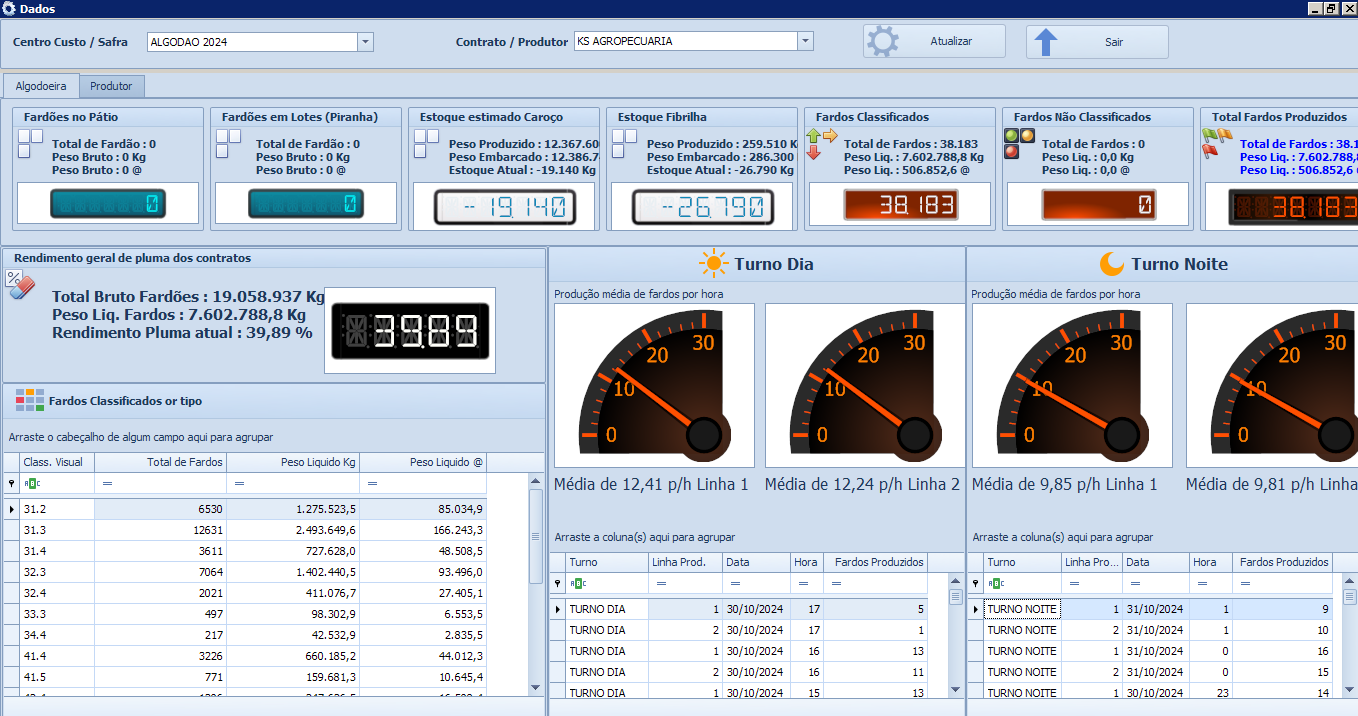Click the arrows icon in Fardos Classificados panel
The image size is (1358, 716).
point(821,143)
